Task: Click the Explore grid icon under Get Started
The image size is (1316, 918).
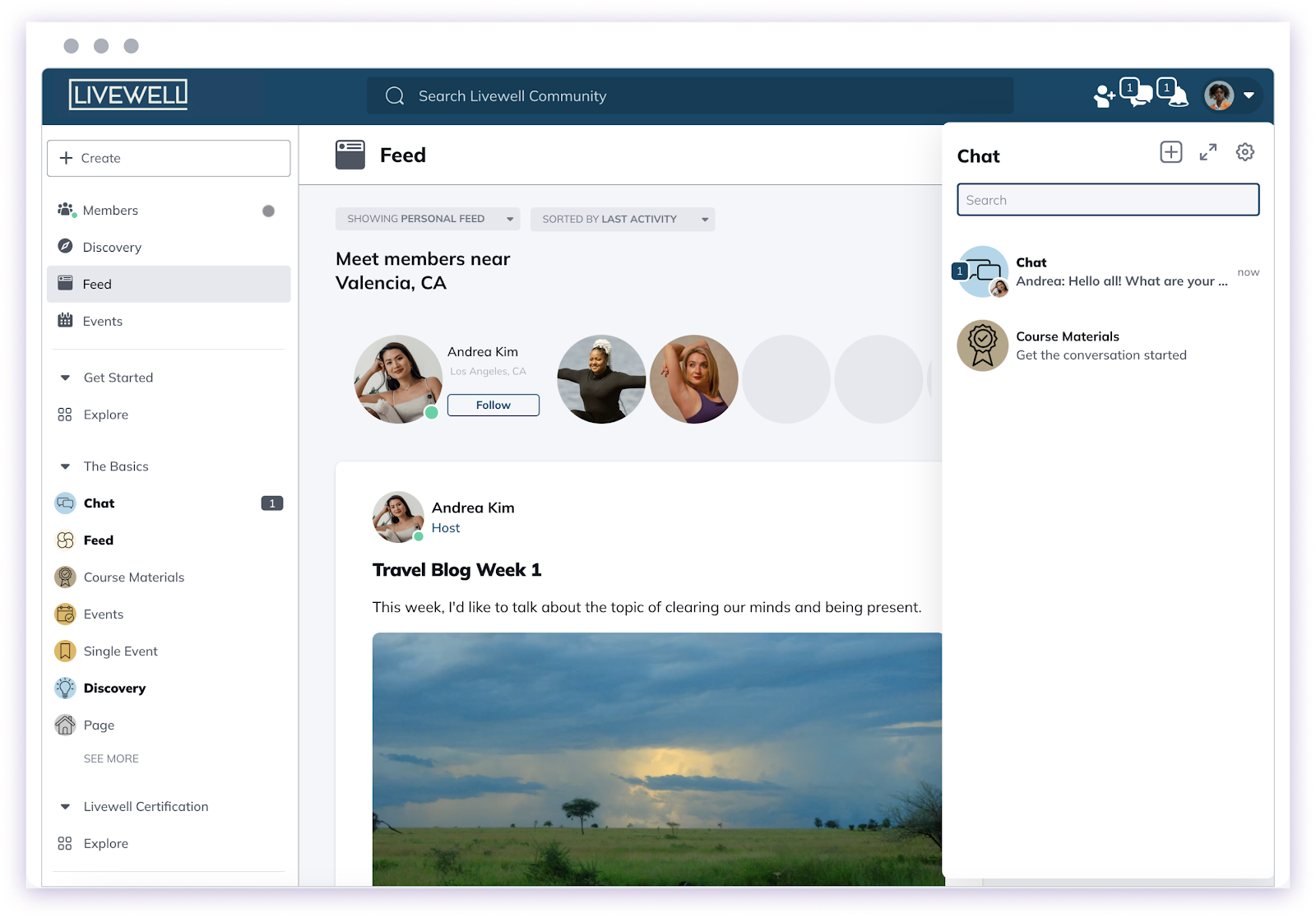Action: tap(65, 415)
